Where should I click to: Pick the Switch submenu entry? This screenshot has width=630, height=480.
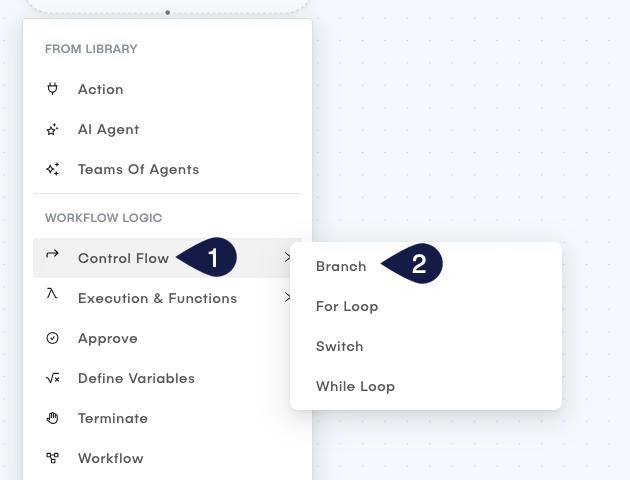(340, 346)
